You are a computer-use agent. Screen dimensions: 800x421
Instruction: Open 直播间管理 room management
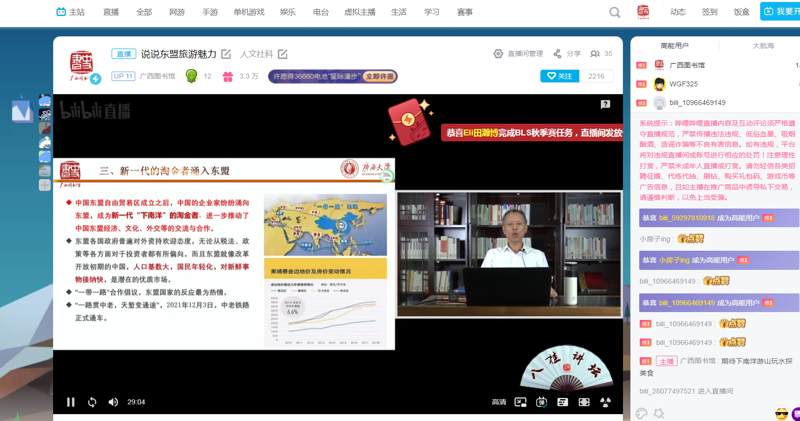518,54
